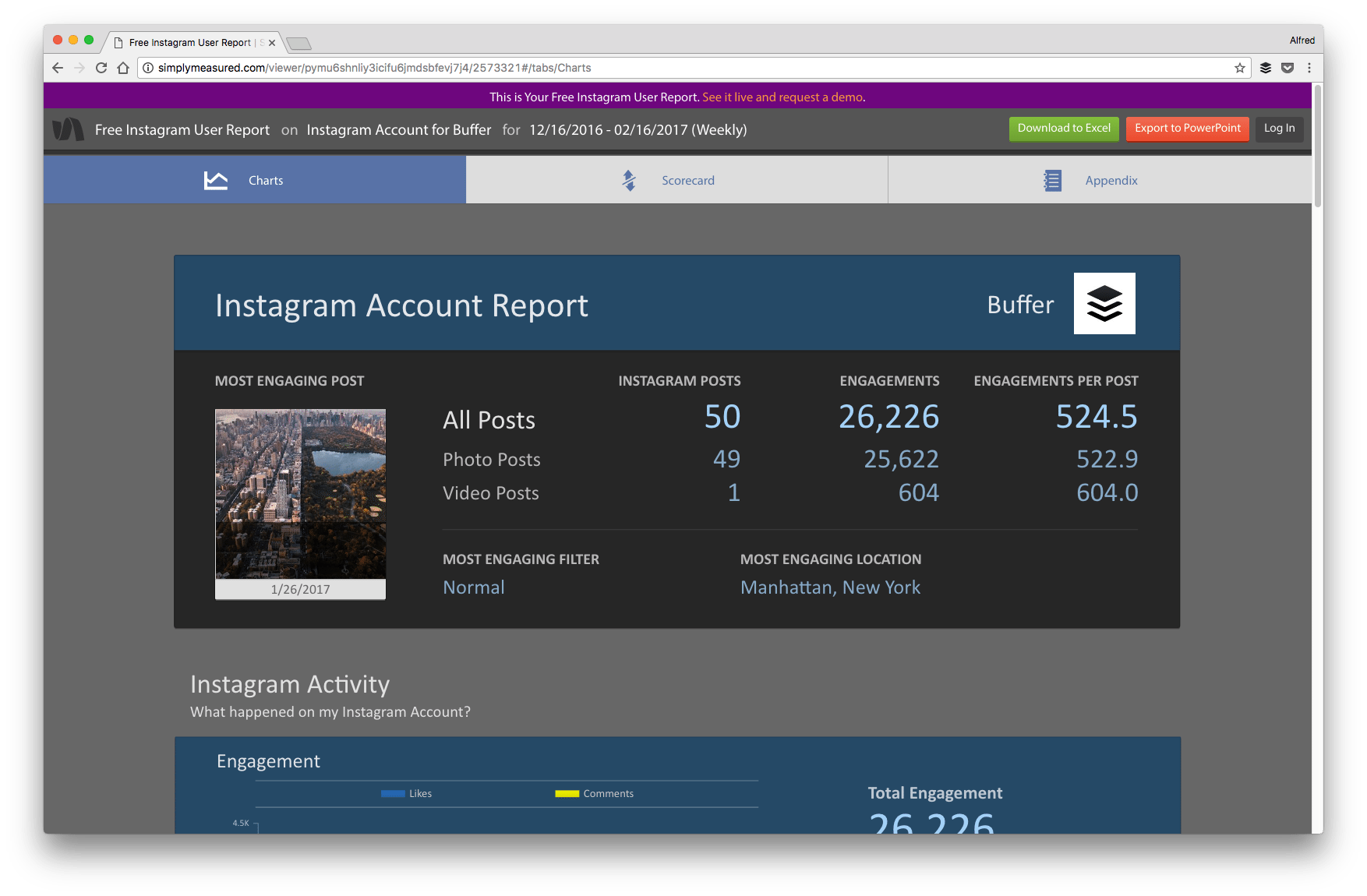Click the 604.0 video engagements per post
Image resolution: width=1367 pixels, height=896 pixels.
1107,492
